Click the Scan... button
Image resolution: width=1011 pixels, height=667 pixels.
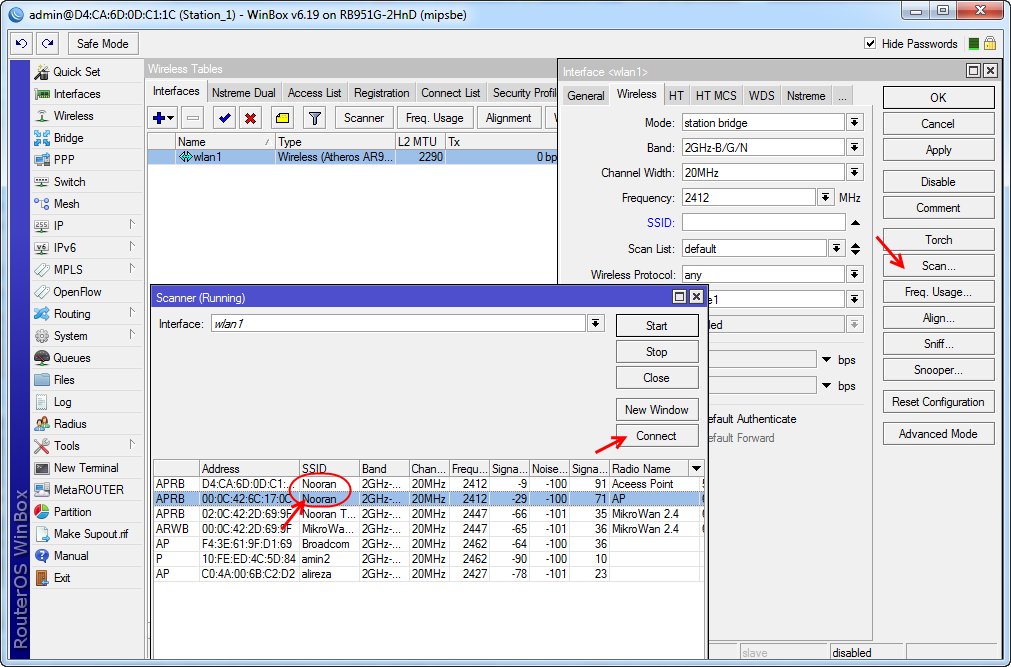coord(938,266)
